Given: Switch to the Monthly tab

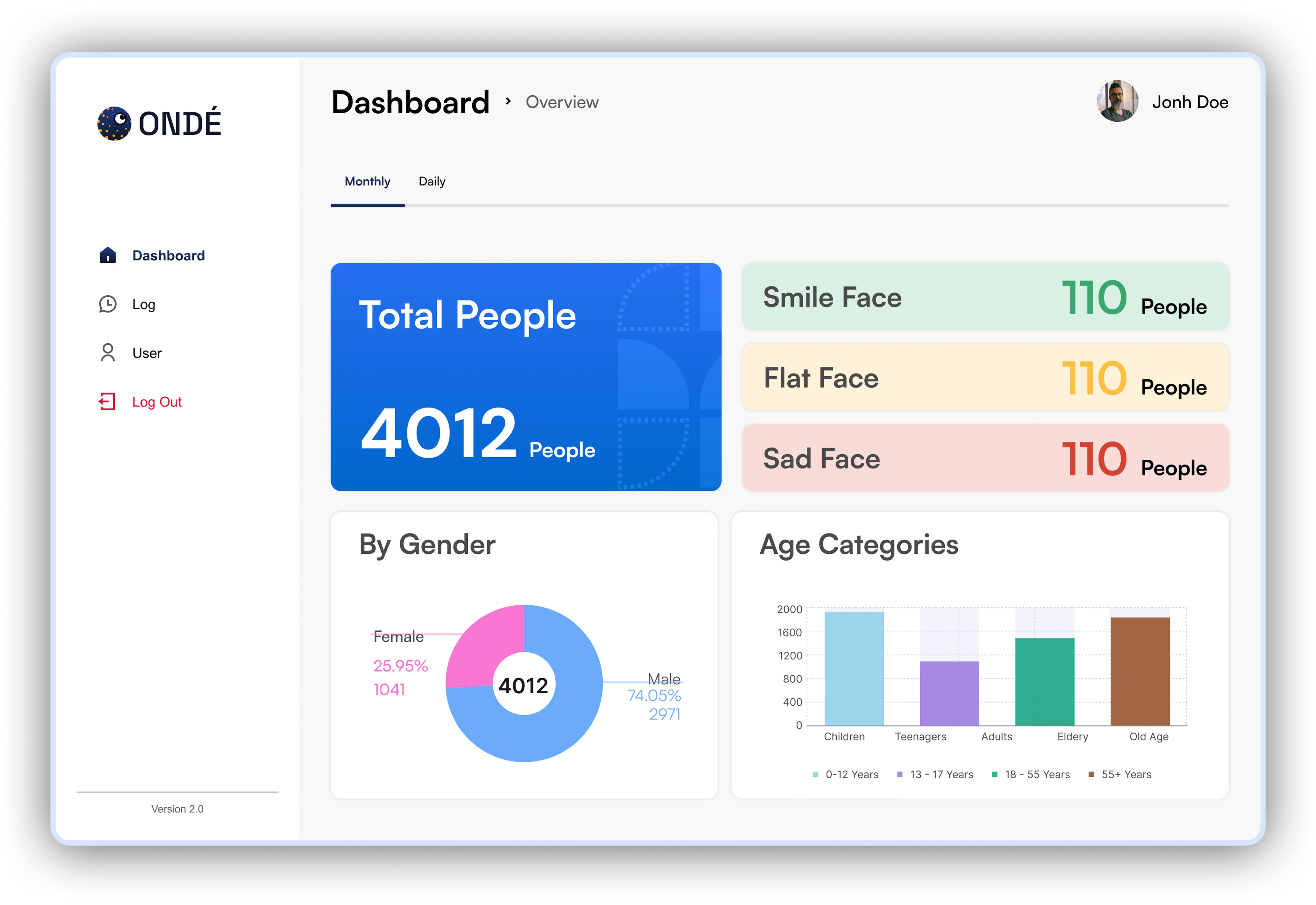Looking at the screenshot, I should (x=367, y=181).
